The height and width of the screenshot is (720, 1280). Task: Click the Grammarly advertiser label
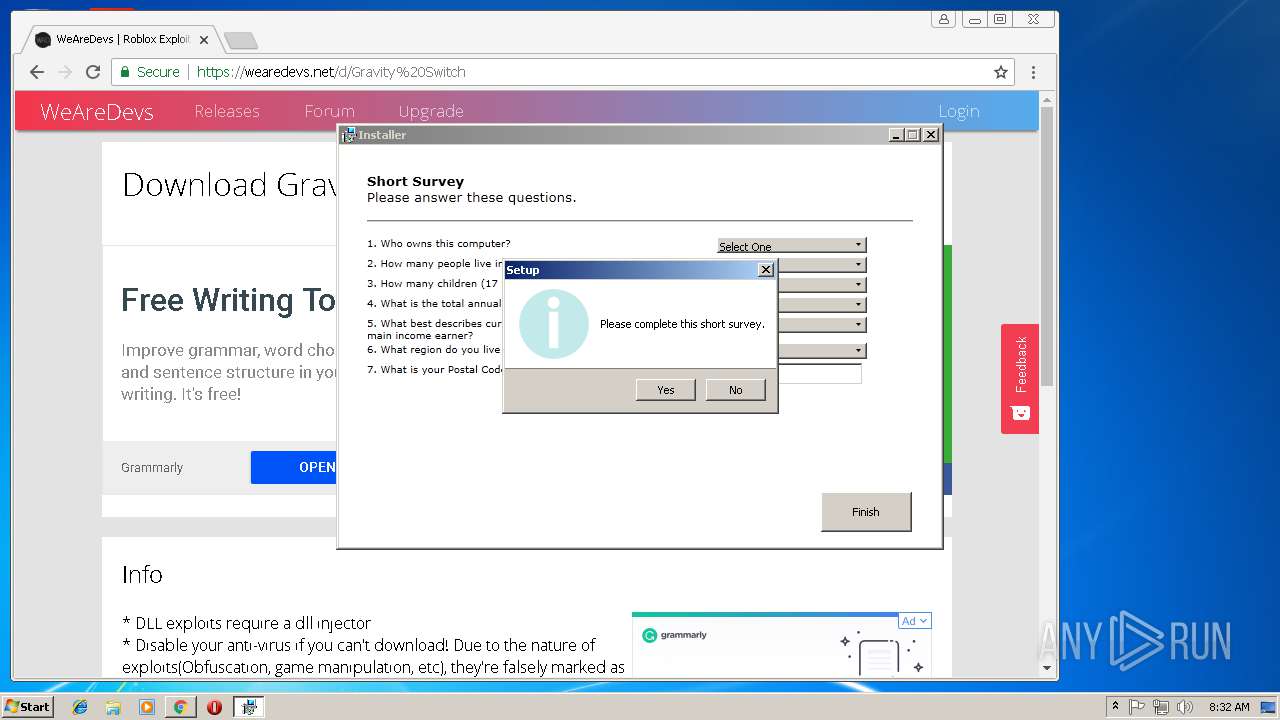point(152,467)
